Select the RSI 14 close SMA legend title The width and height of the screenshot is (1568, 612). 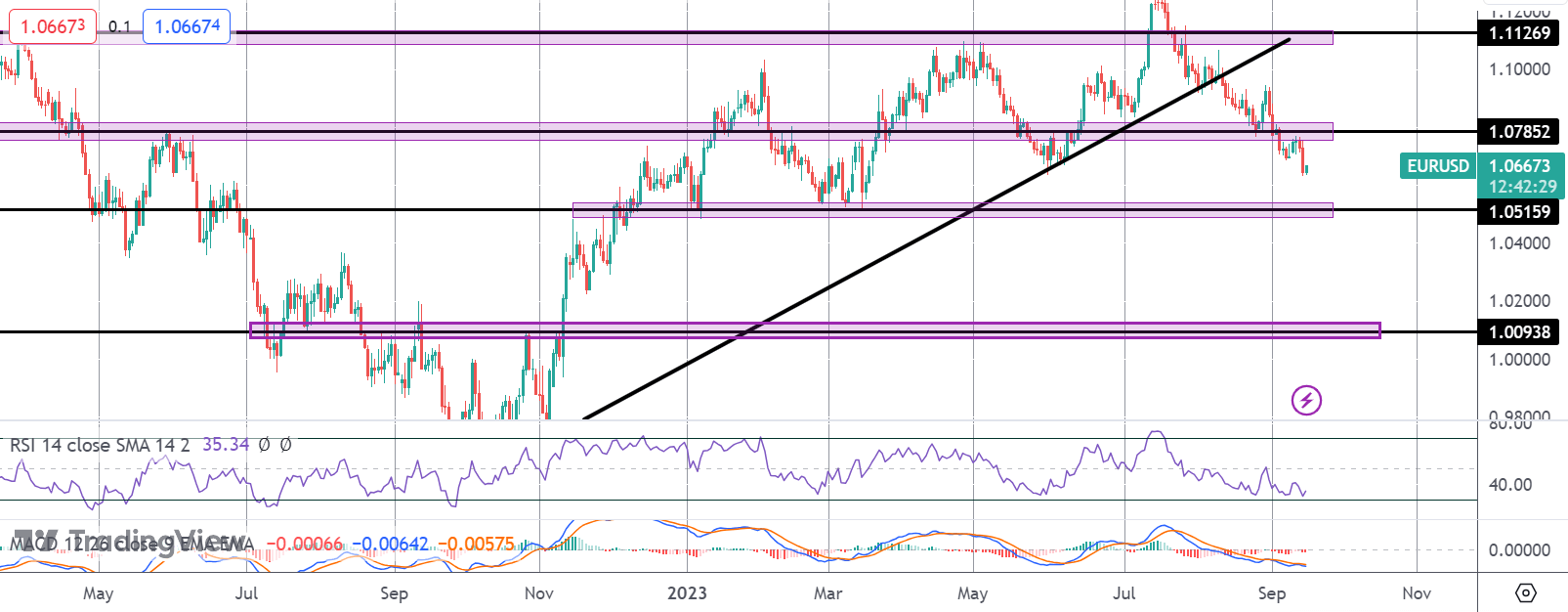pyautogui.click(x=100, y=445)
